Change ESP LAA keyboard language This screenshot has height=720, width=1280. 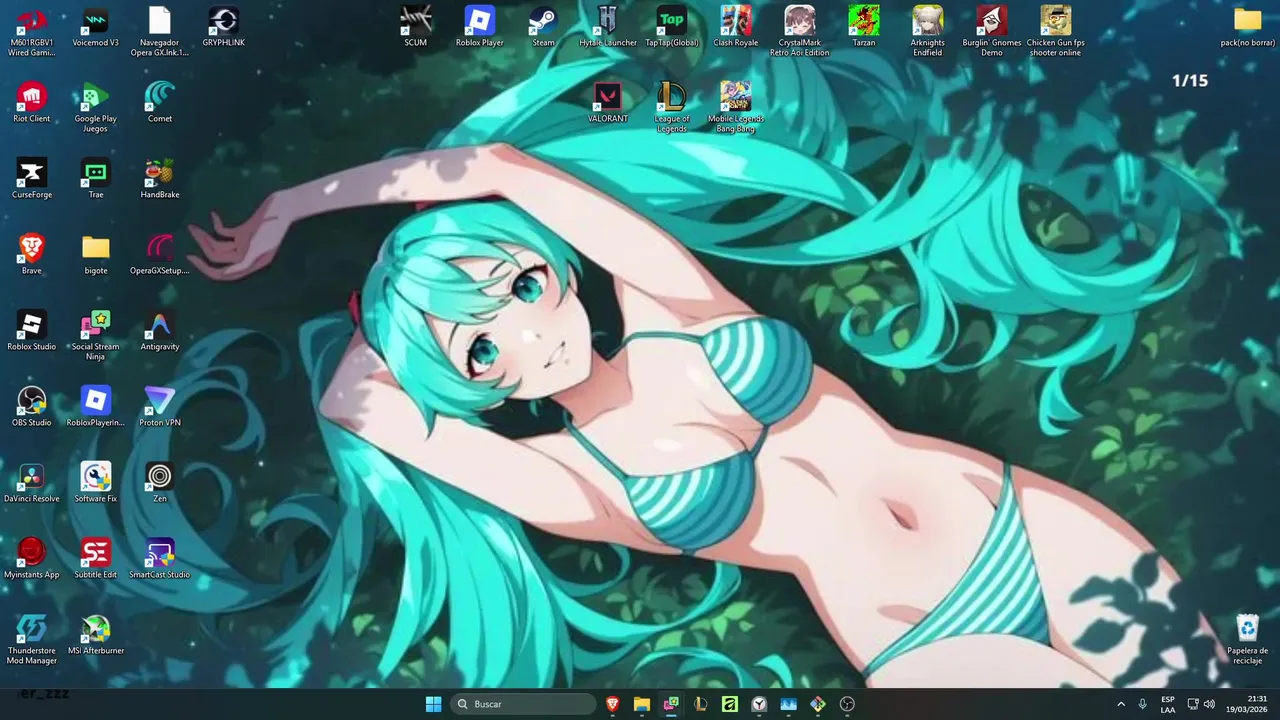coord(1168,704)
